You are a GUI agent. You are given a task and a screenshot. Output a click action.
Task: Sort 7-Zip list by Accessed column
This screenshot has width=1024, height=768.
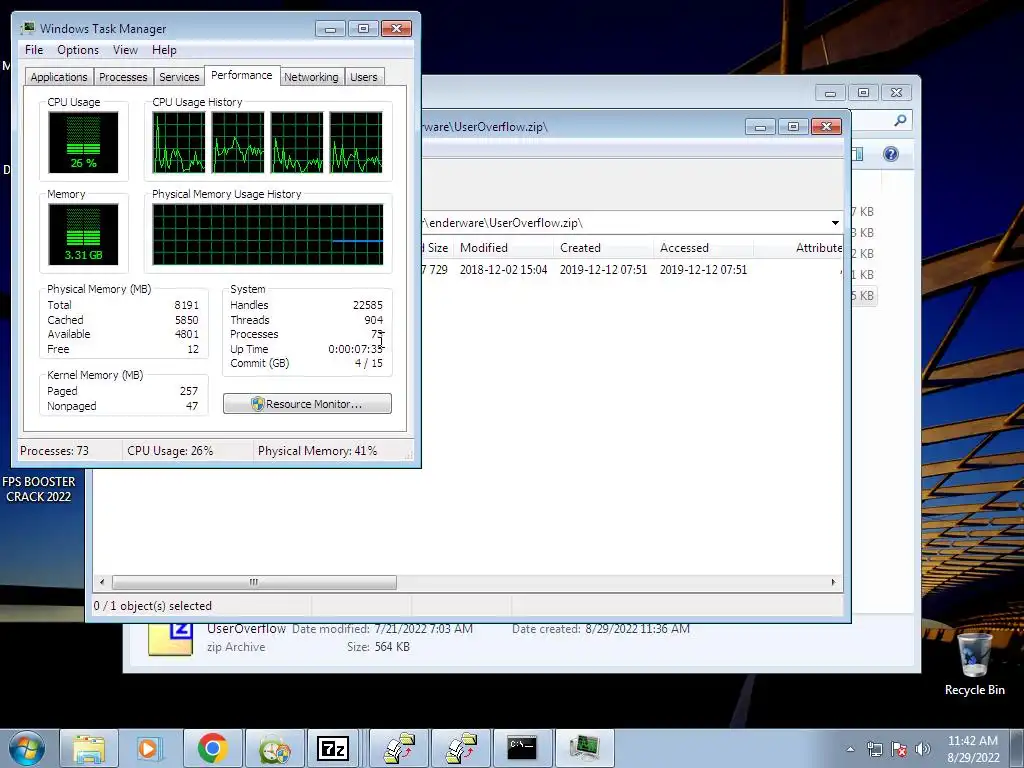[703, 248]
